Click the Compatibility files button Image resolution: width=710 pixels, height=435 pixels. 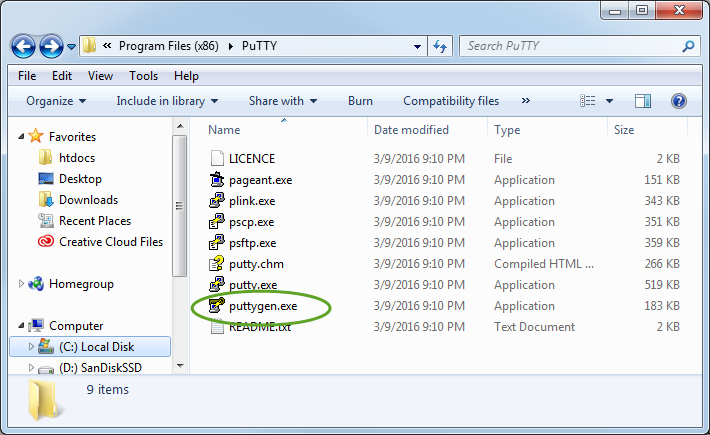[x=451, y=100]
